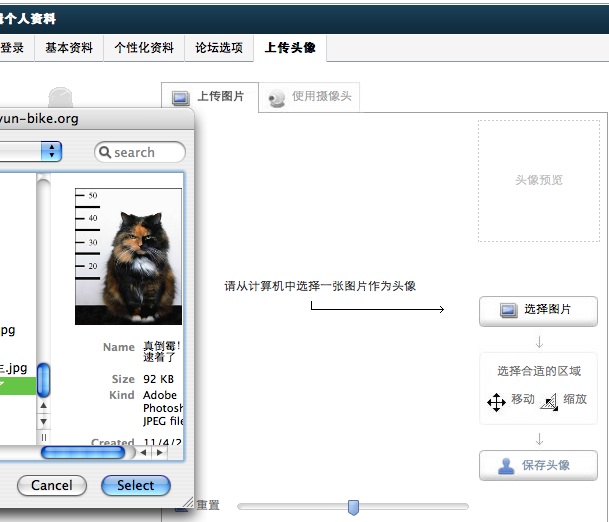Click the scroll right arrow in file dialog
Screen dimensions: 609x522
click(160, 452)
